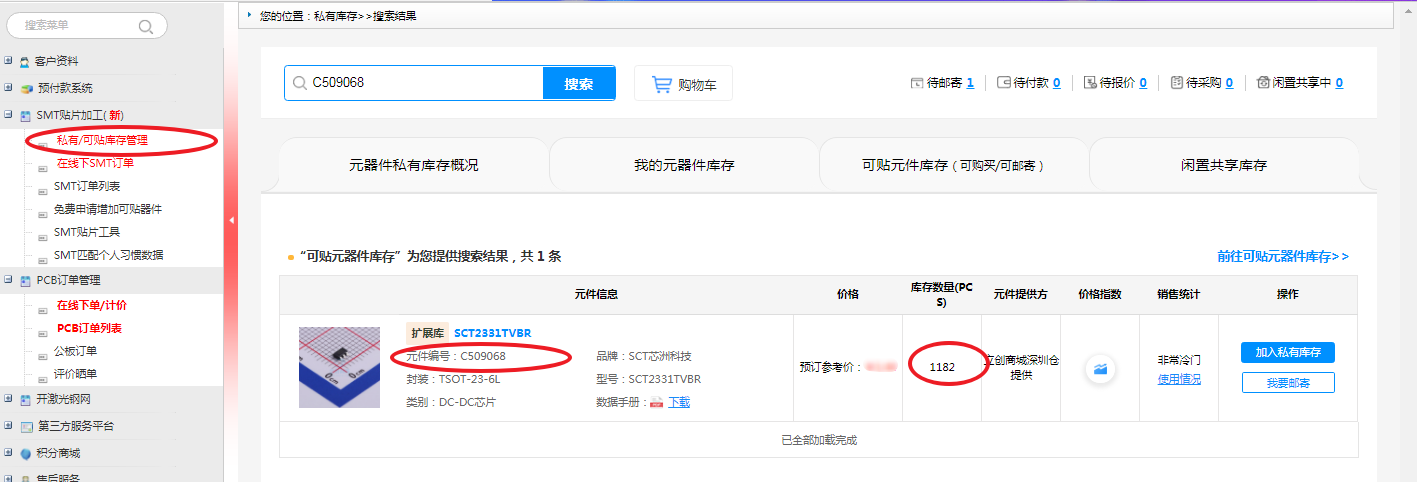
Task: Click the PDF datasheet icon
Action: [657, 402]
